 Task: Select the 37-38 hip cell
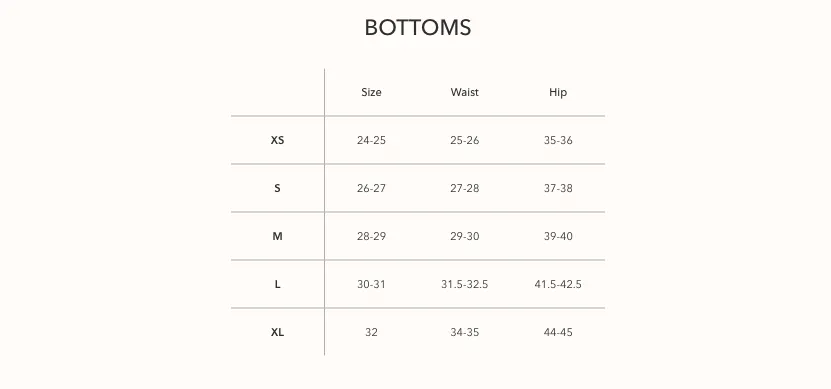(558, 188)
